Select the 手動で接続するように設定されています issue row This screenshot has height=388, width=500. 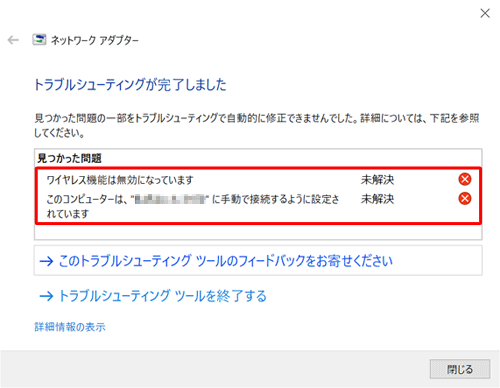click(258, 206)
